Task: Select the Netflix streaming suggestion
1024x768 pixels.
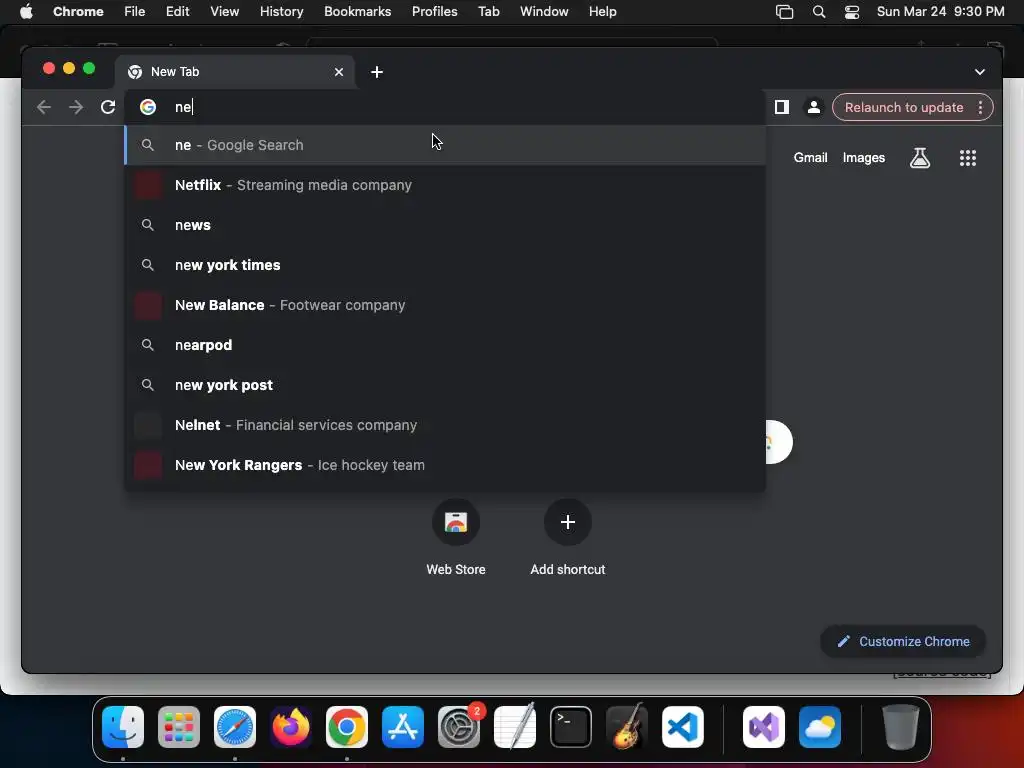Action: [x=445, y=185]
